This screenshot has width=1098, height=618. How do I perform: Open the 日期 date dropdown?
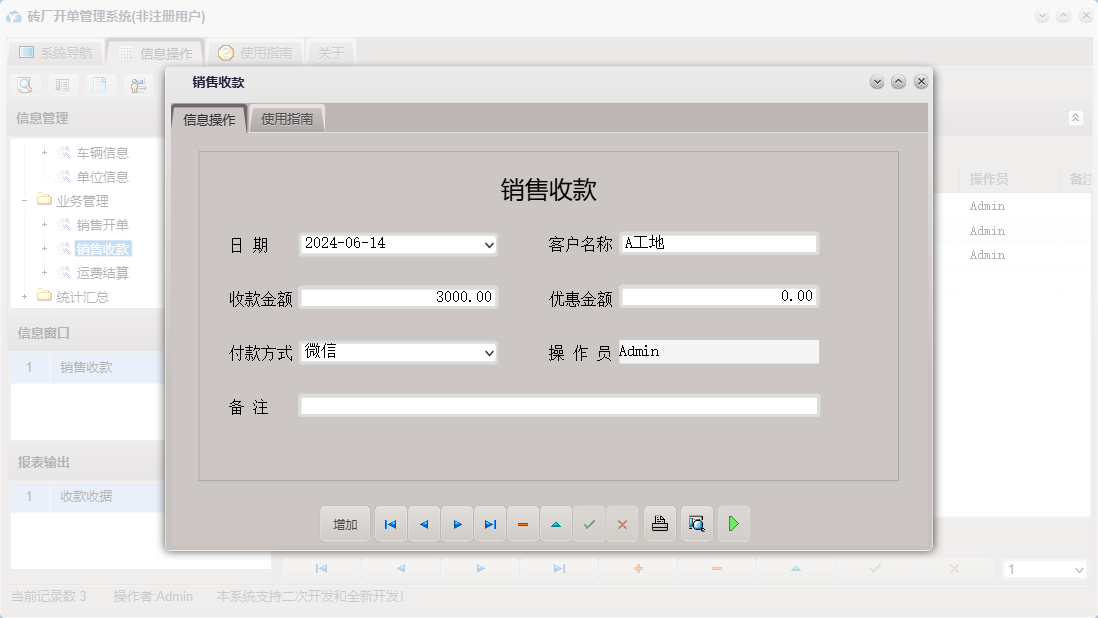pos(487,244)
